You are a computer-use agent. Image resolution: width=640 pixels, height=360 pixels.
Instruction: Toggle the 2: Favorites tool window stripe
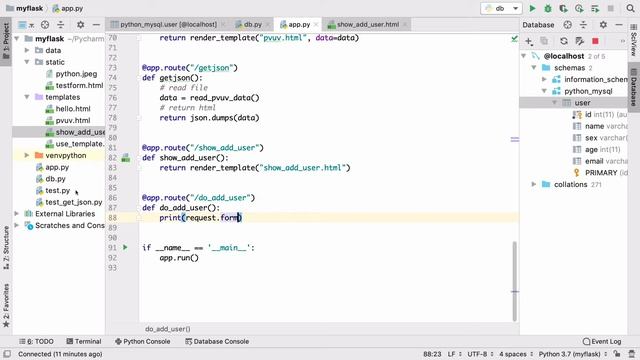[6, 305]
